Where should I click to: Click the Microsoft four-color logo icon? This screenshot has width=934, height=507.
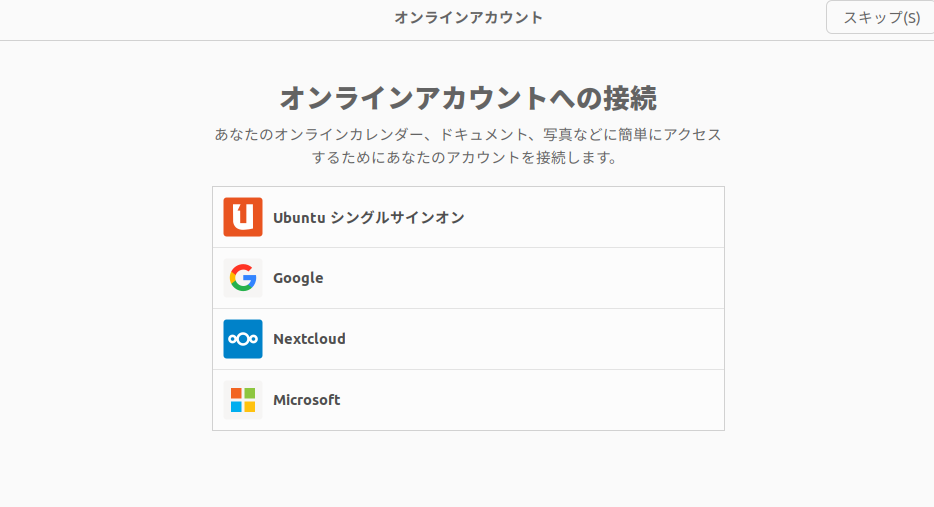[243, 400]
